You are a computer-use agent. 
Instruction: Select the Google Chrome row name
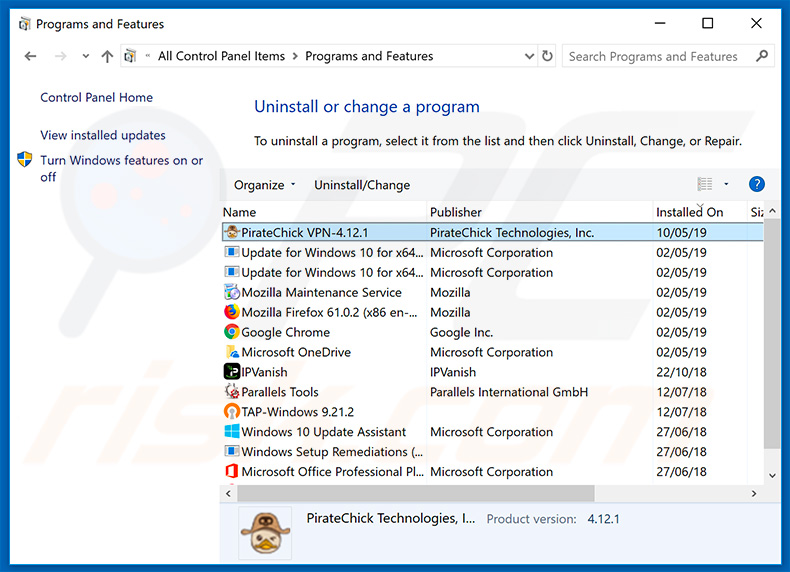click(285, 332)
